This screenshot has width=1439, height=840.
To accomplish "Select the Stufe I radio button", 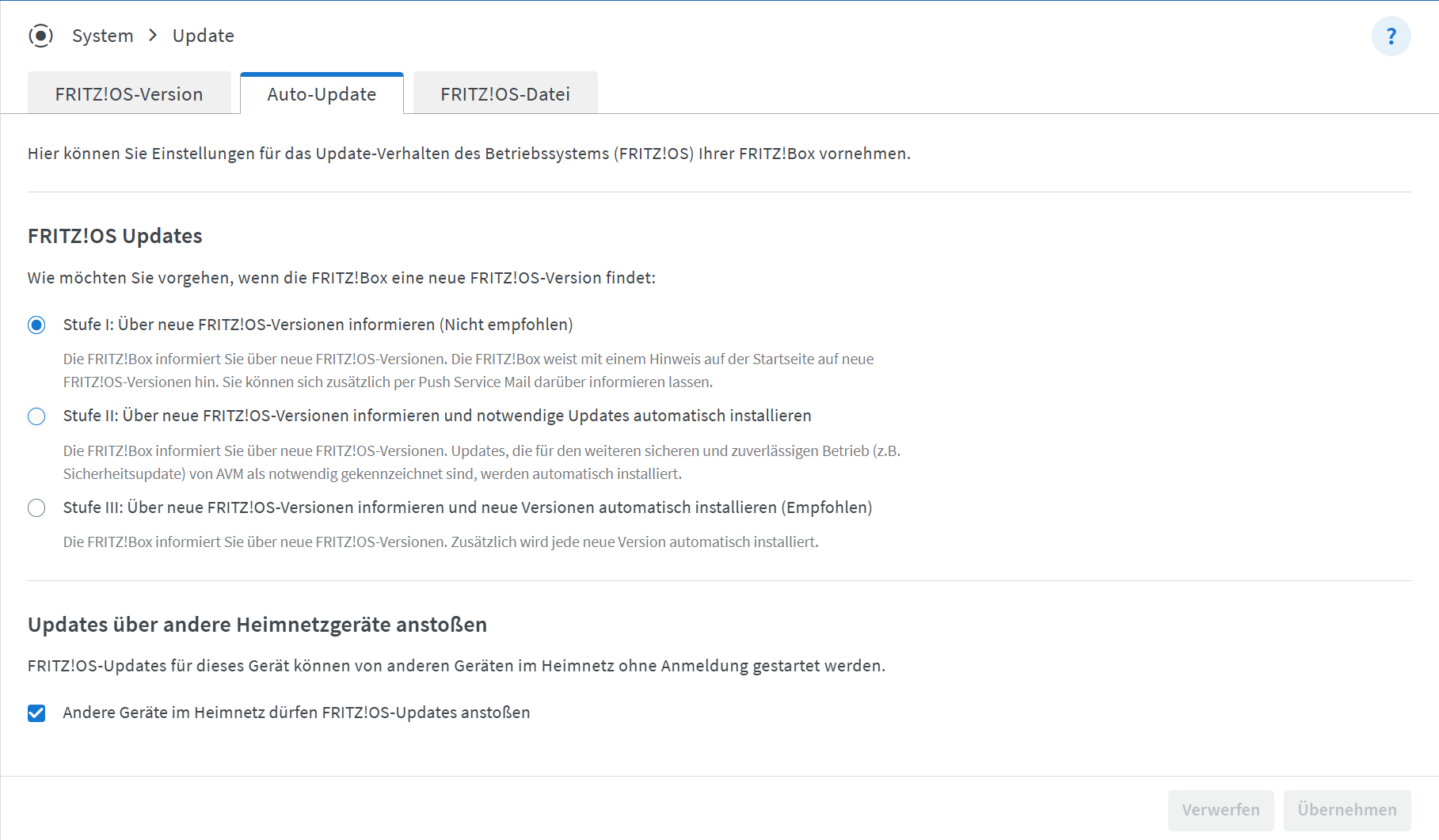I will click(36, 325).
